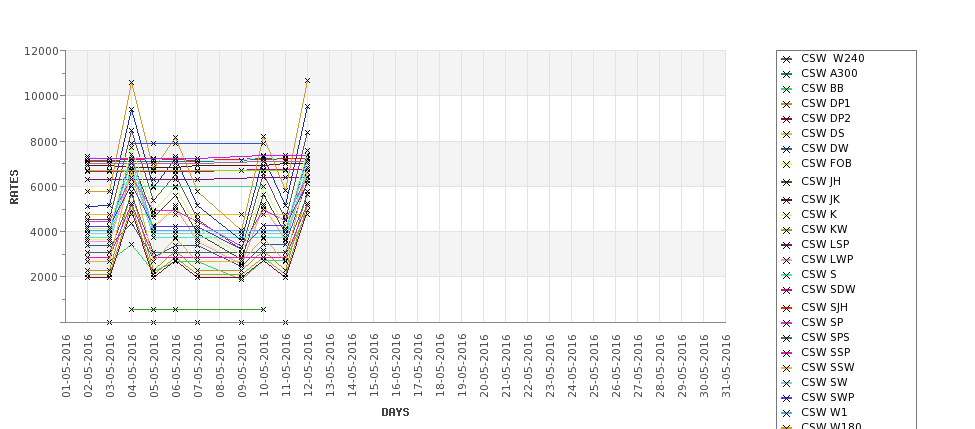This screenshot has height=429, width=975.
Task: Select CSW KW in the legend
Action: pyautogui.click(x=824, y=229)
